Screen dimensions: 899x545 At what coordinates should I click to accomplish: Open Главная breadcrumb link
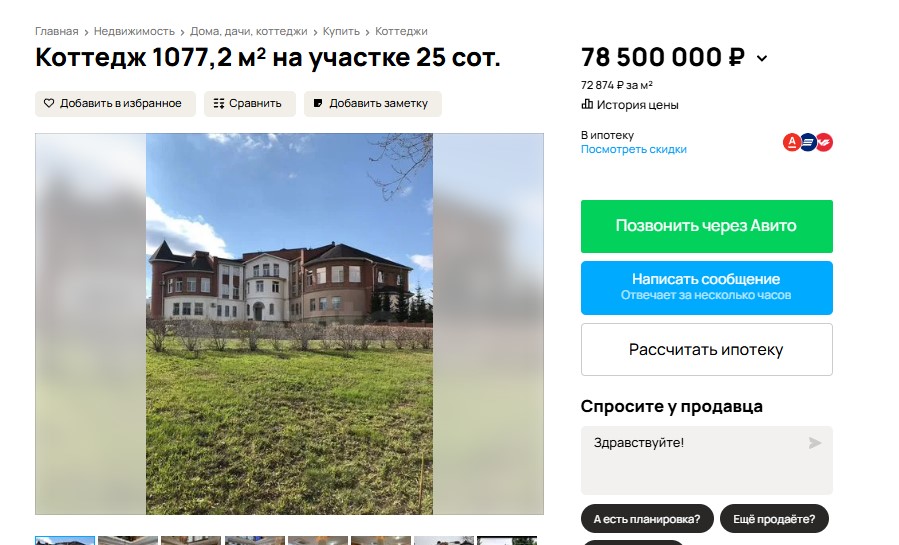(57, 31)
